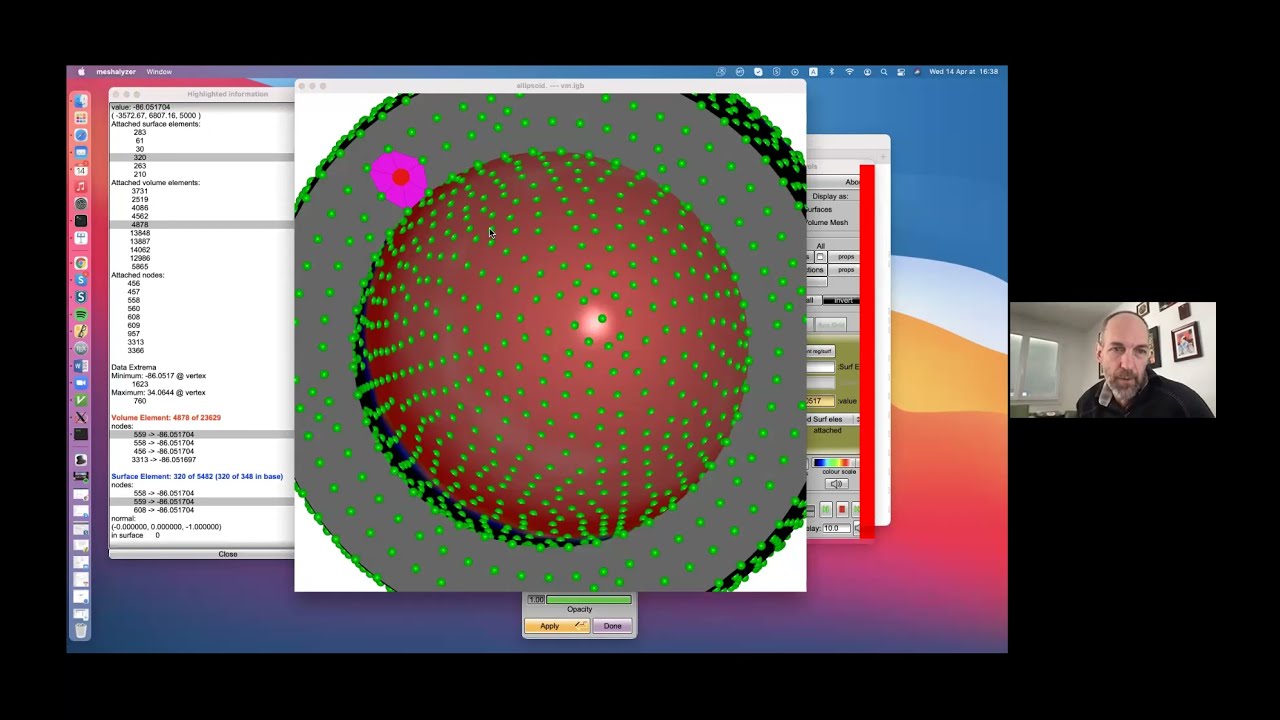Click node row '3313 -> -86.051697'
Image resolution: width=1280 pixels, height=720 pixels.
tap(163, 460)
